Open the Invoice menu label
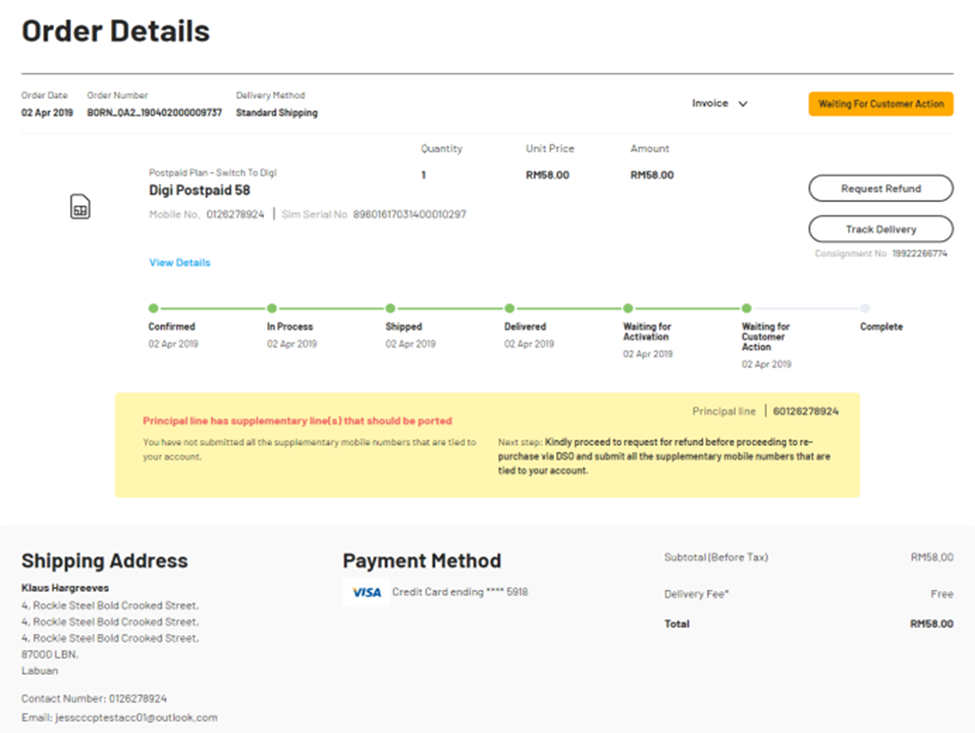 (709, 103)
